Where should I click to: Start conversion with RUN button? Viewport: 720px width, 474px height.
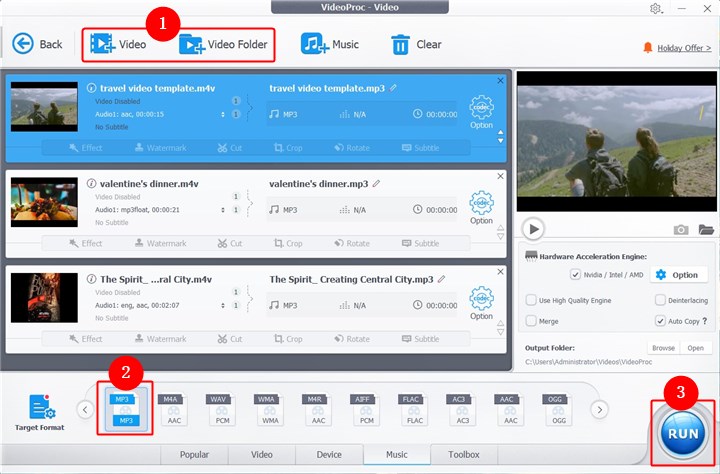(x=683, y=433)
